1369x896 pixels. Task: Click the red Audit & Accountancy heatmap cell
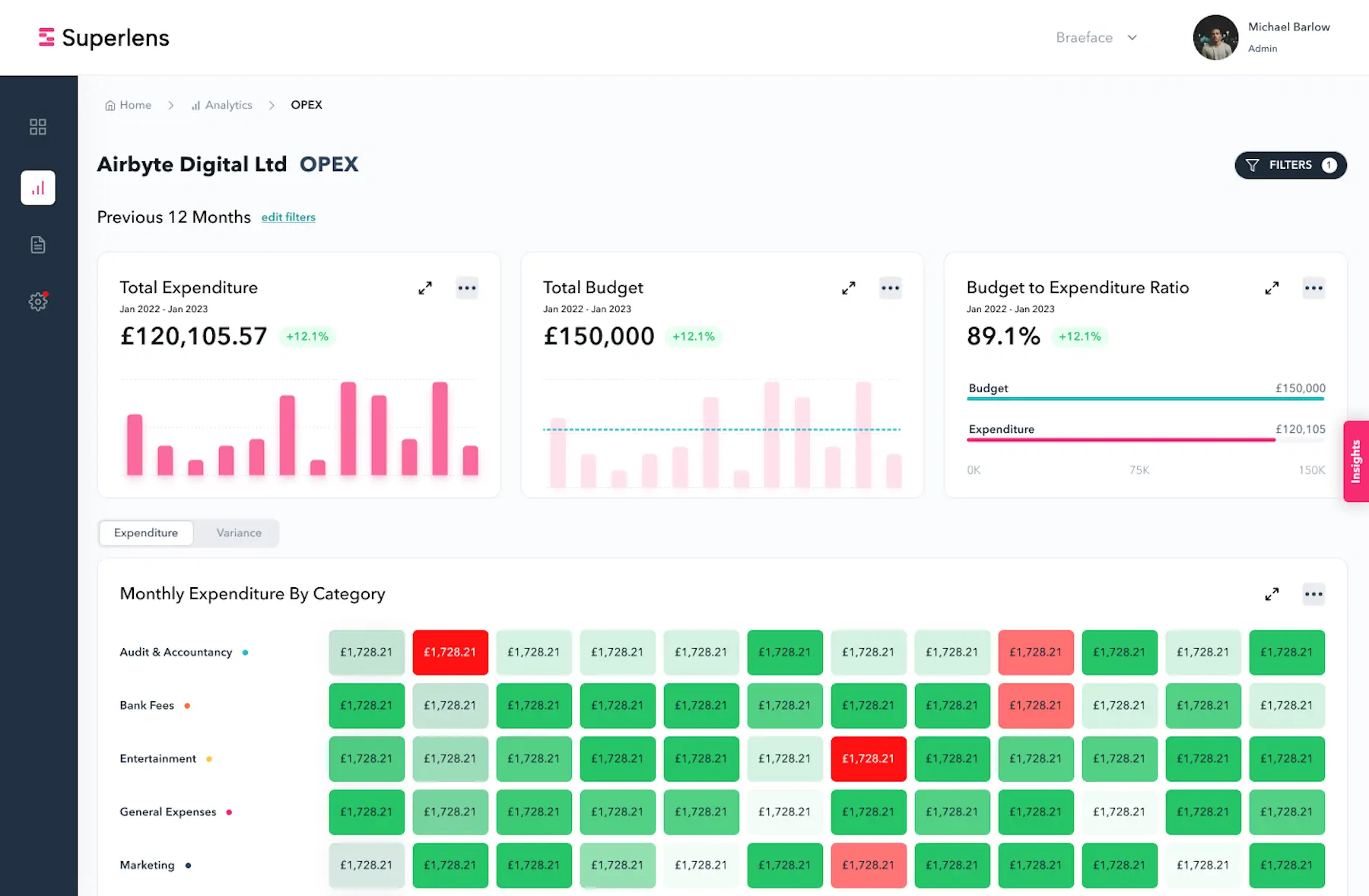pyautogui.click(x=450, y=653)
